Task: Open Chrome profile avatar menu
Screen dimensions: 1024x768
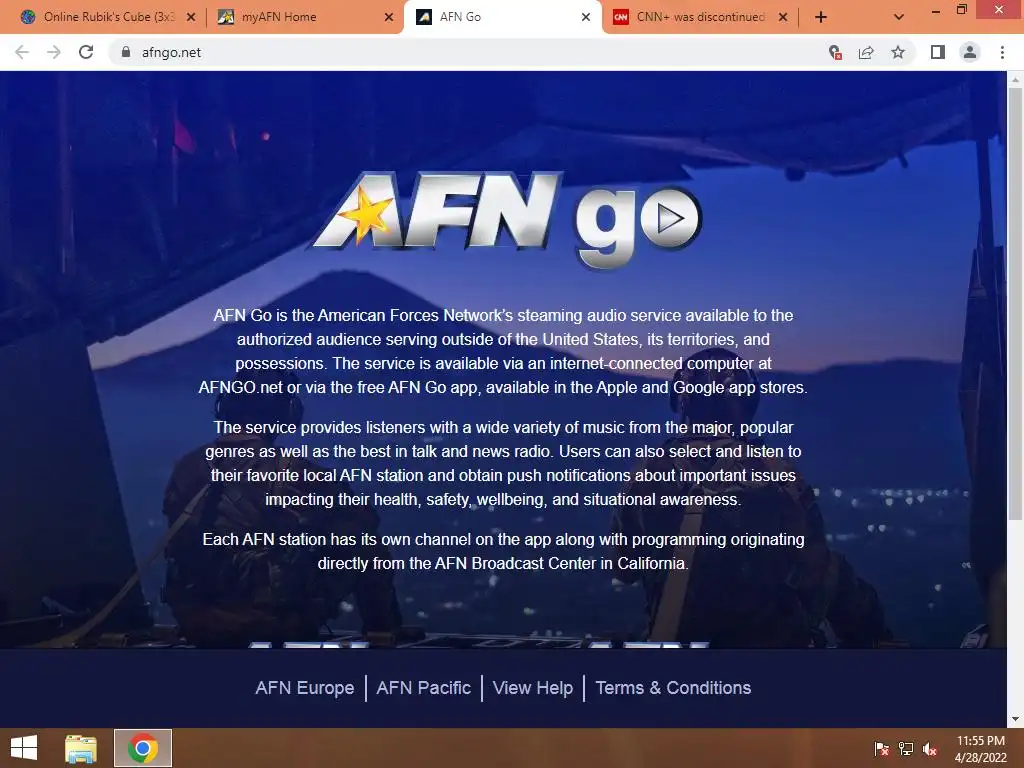Action: [970, 52]
